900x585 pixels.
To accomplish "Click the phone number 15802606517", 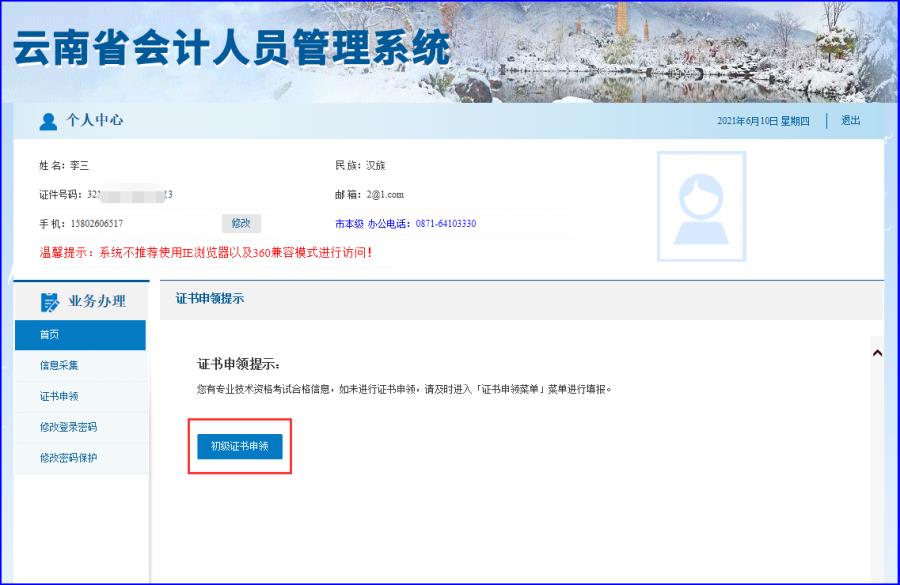I will point(96,224).
